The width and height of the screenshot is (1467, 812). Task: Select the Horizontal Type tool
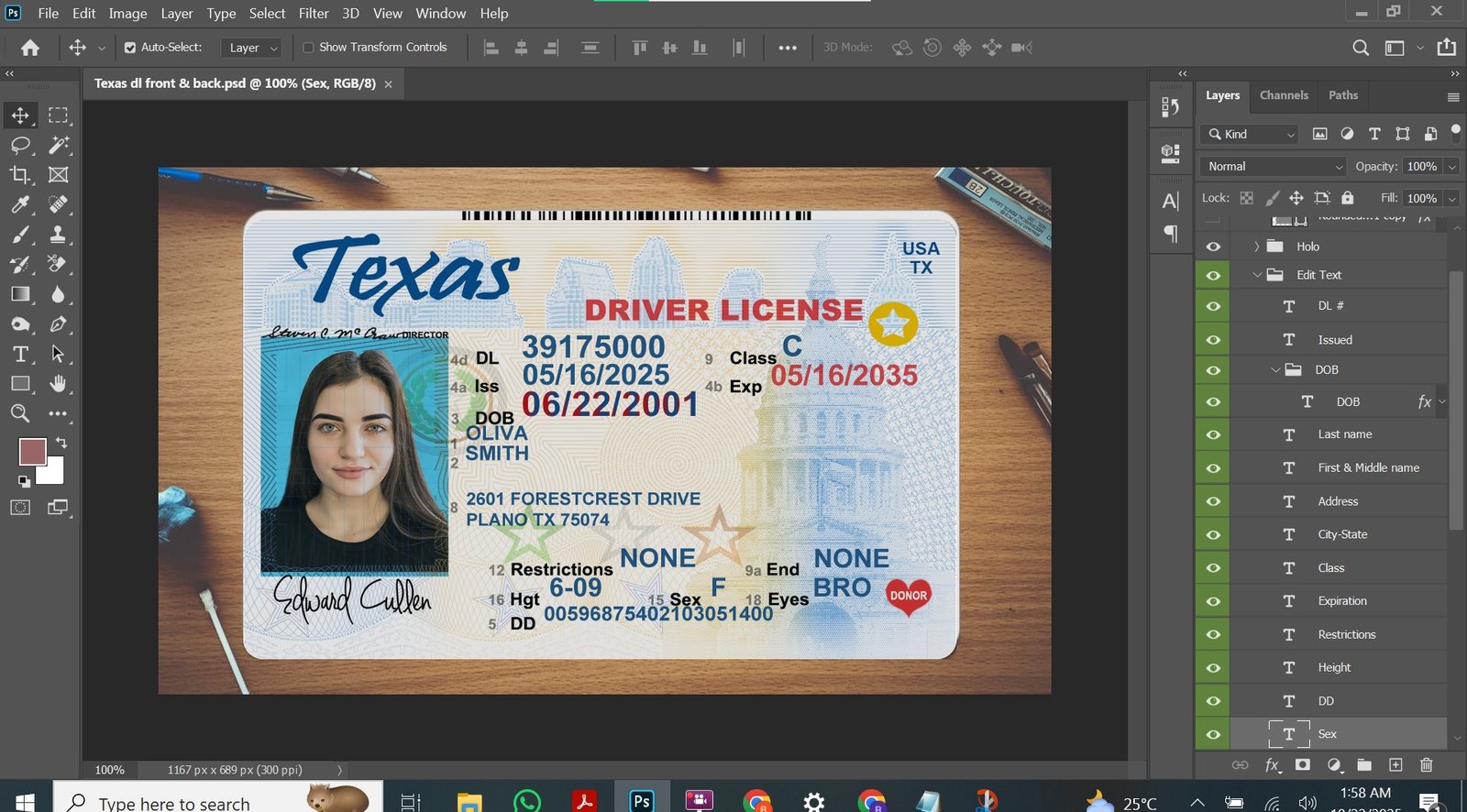point(20,355)
